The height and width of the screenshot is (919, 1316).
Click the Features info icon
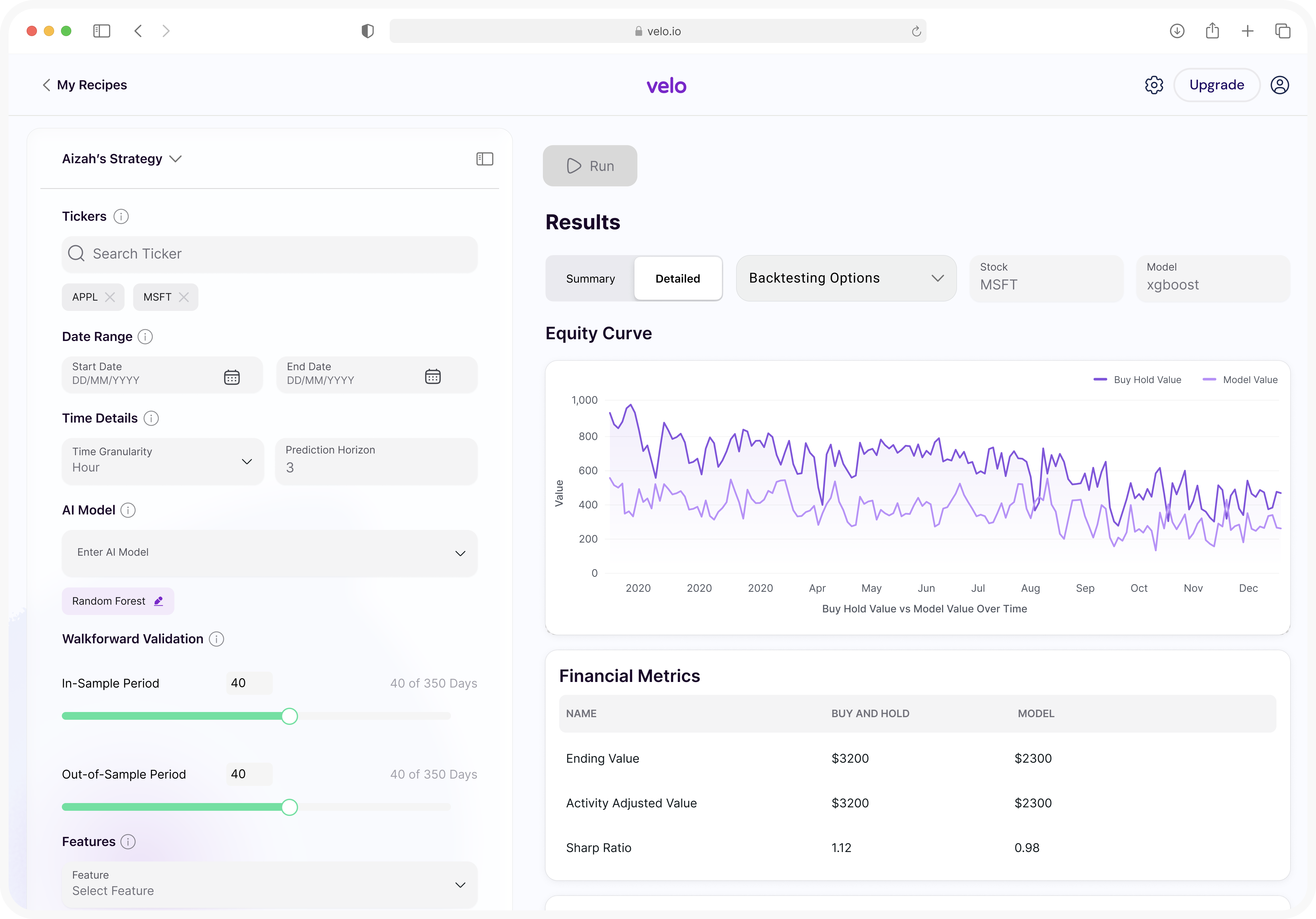pyautogui.click(x=128, y=842)
